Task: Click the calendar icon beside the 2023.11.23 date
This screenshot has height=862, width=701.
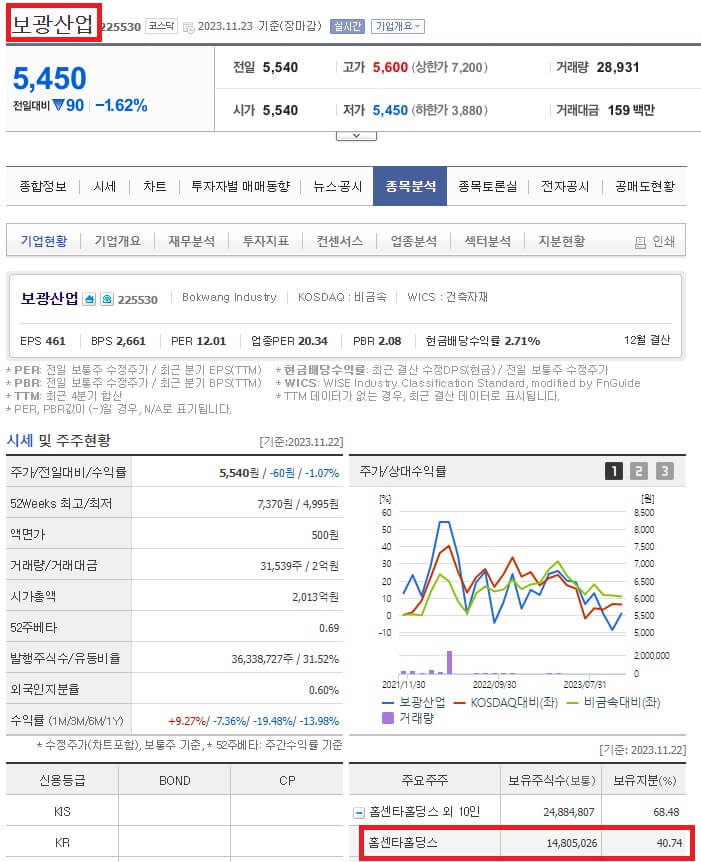Action: [189, 27]
